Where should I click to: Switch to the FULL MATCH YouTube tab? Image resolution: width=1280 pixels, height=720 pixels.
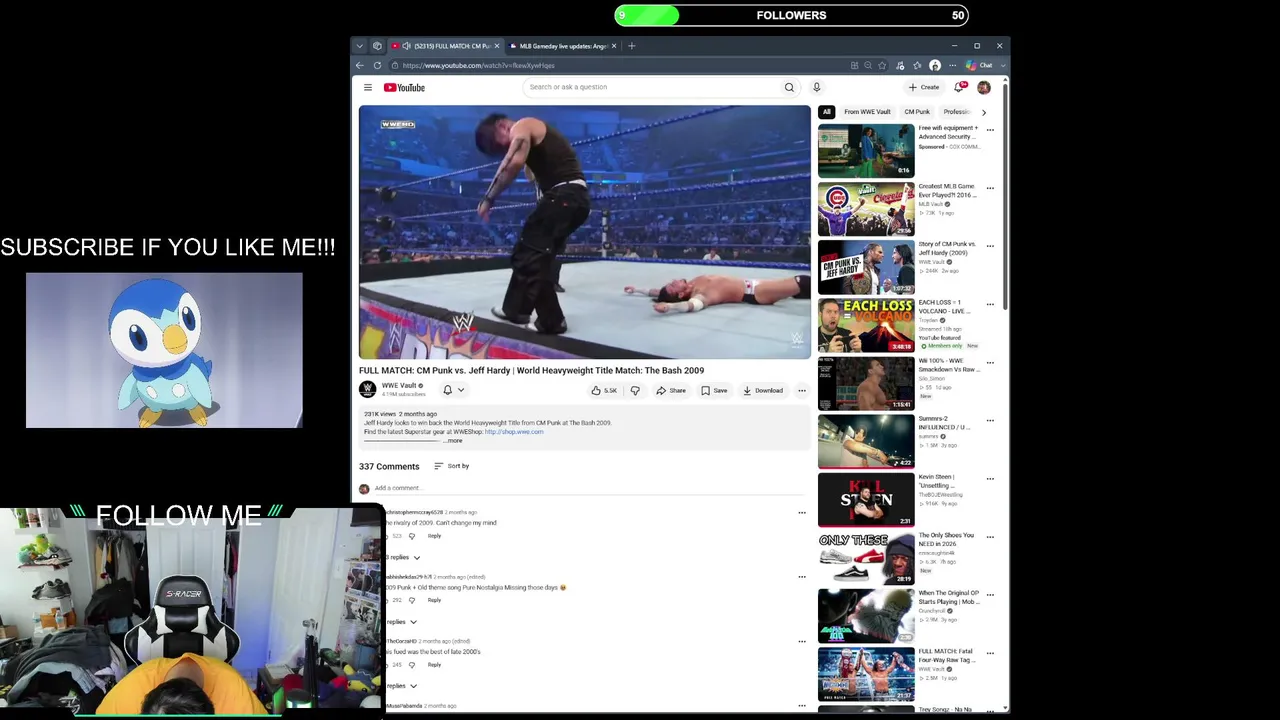[x=446, y=46]
